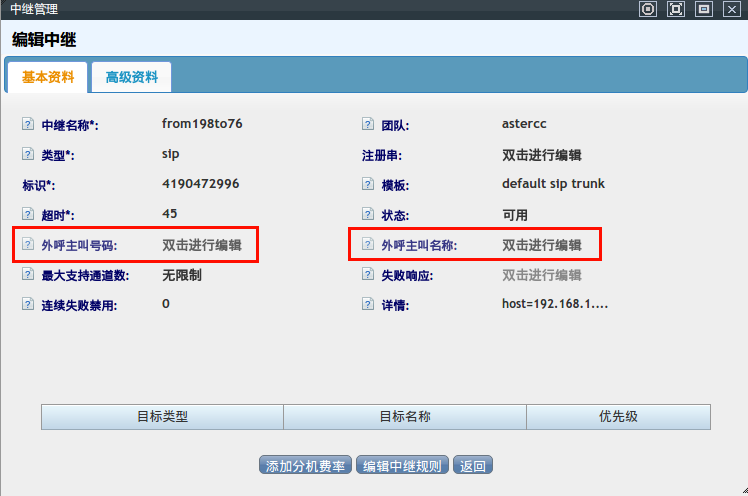
Task: Open help icon beside 失败响应
Action: point(368,275)
